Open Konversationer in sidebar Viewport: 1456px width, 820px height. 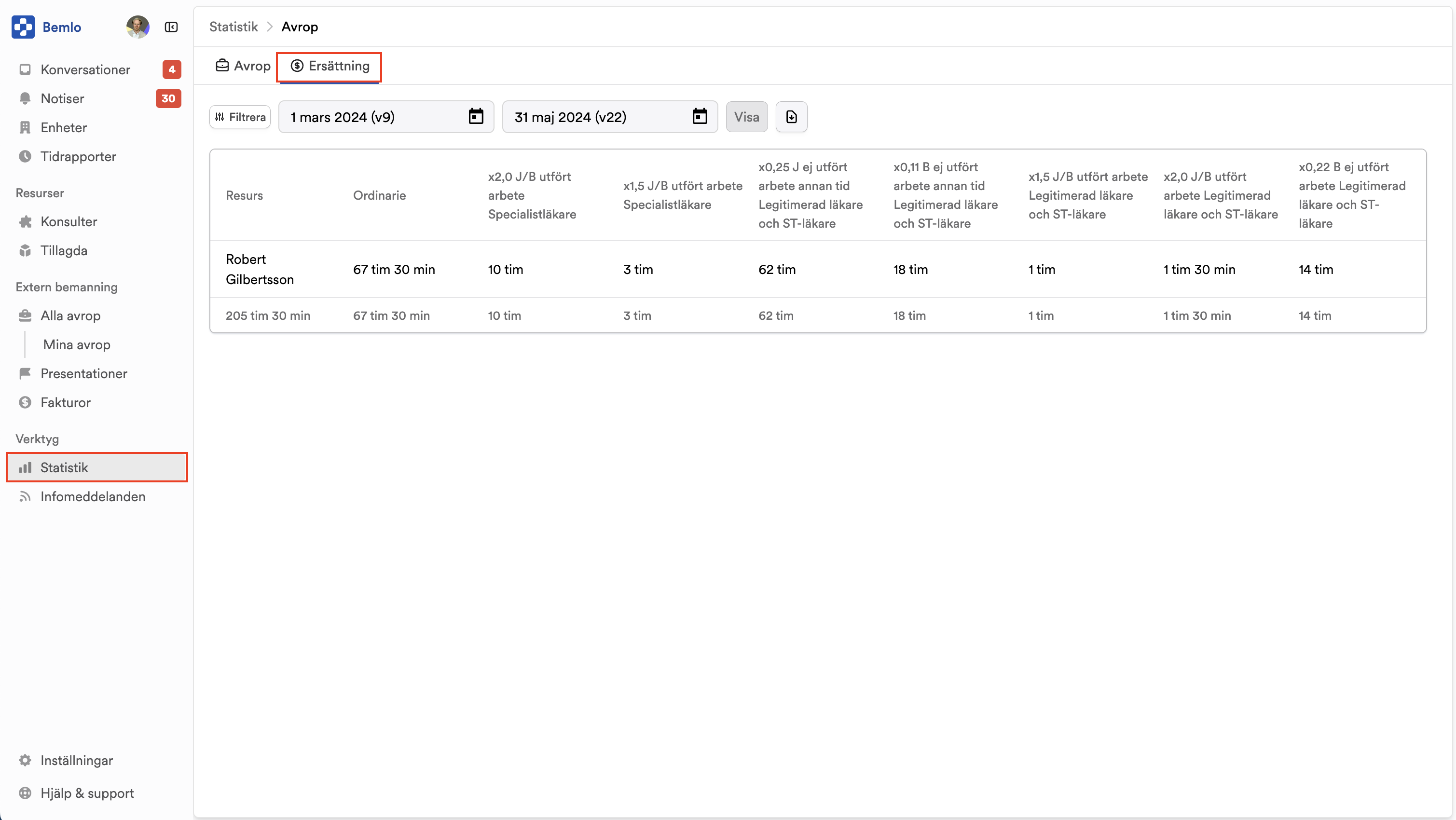96,69
